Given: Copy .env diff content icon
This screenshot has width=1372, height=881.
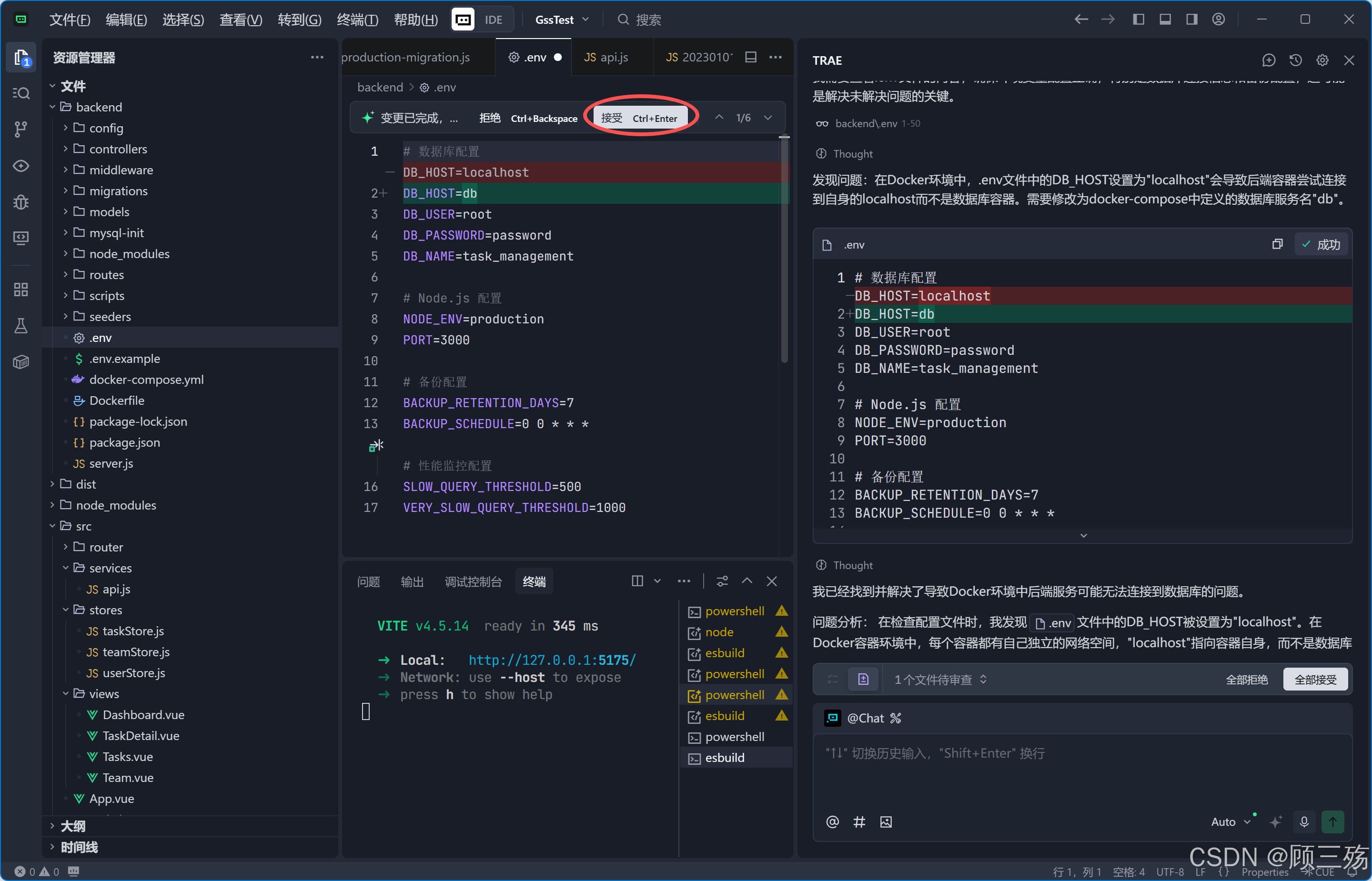Looking at the screenshot, I should pos(1277,244).
